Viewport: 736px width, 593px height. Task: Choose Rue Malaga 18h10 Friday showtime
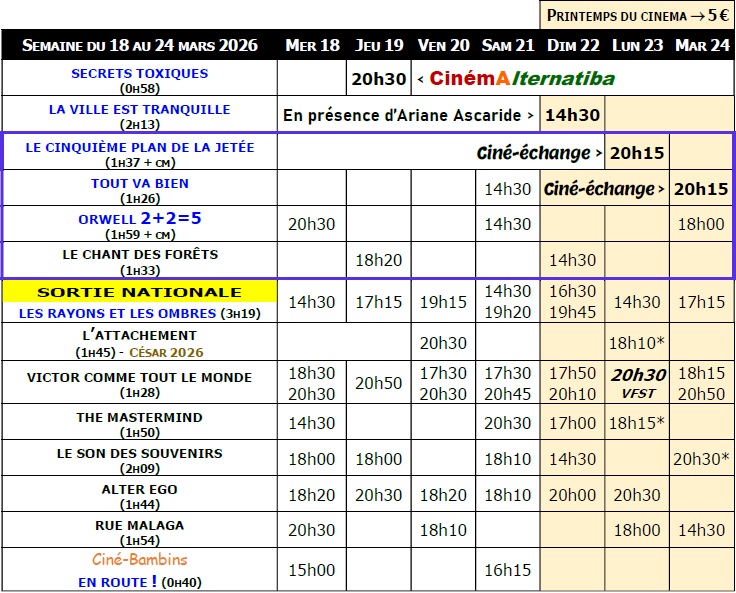tap(443, 531)
